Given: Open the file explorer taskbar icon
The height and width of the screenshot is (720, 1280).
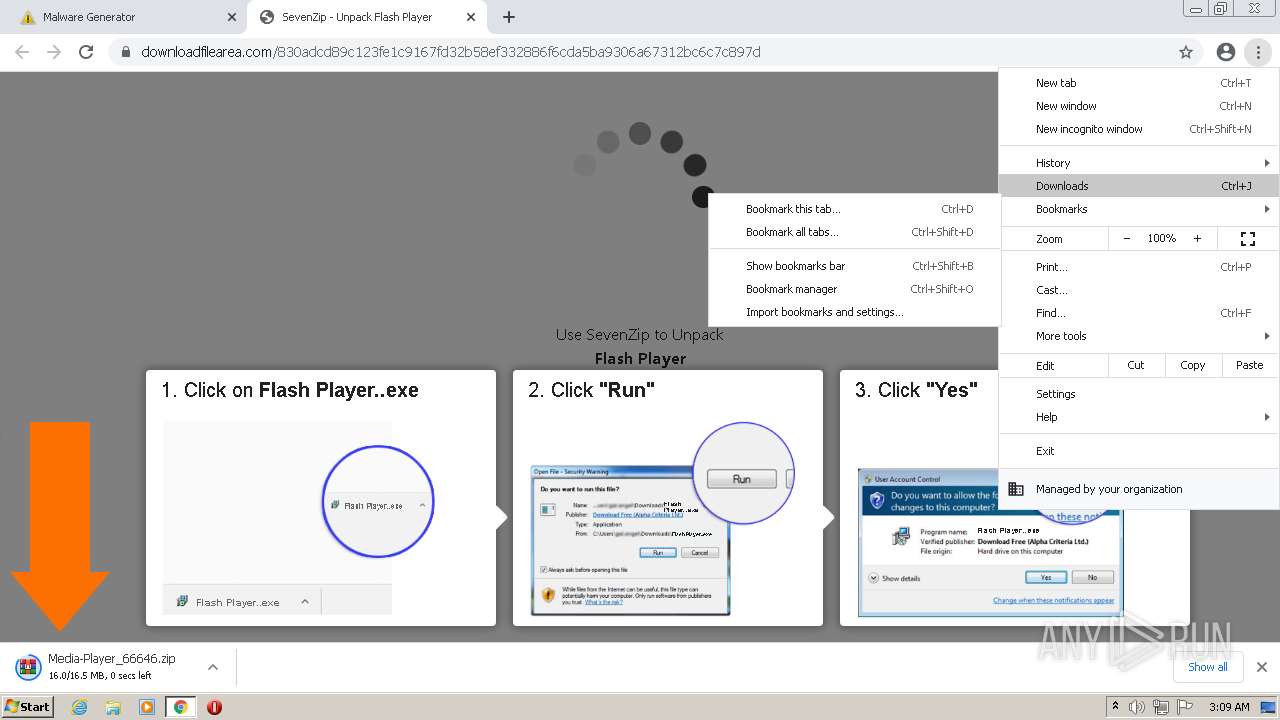Looking at the screenshot, I should click(113, 707).
